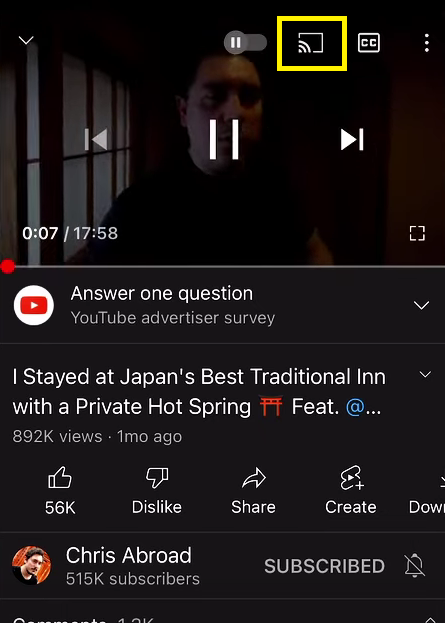
Task: Enter fullscreen mode
Action: [x=417, y=233]
